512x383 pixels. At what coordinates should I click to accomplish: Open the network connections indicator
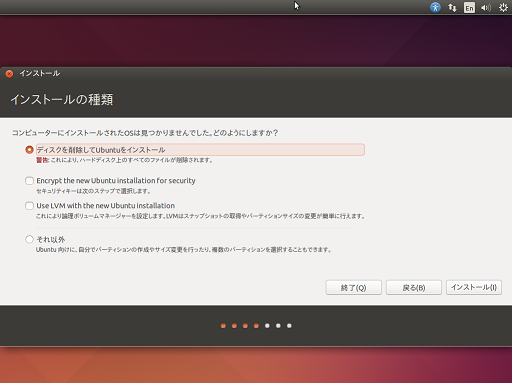[452, 7]
